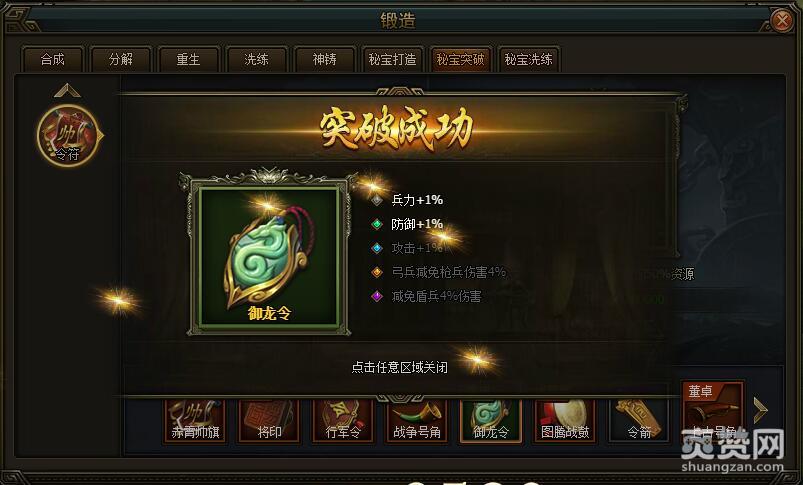Choose the 行军令 item icon
Screen dimensions: 803x485
[x=344, y=421]
